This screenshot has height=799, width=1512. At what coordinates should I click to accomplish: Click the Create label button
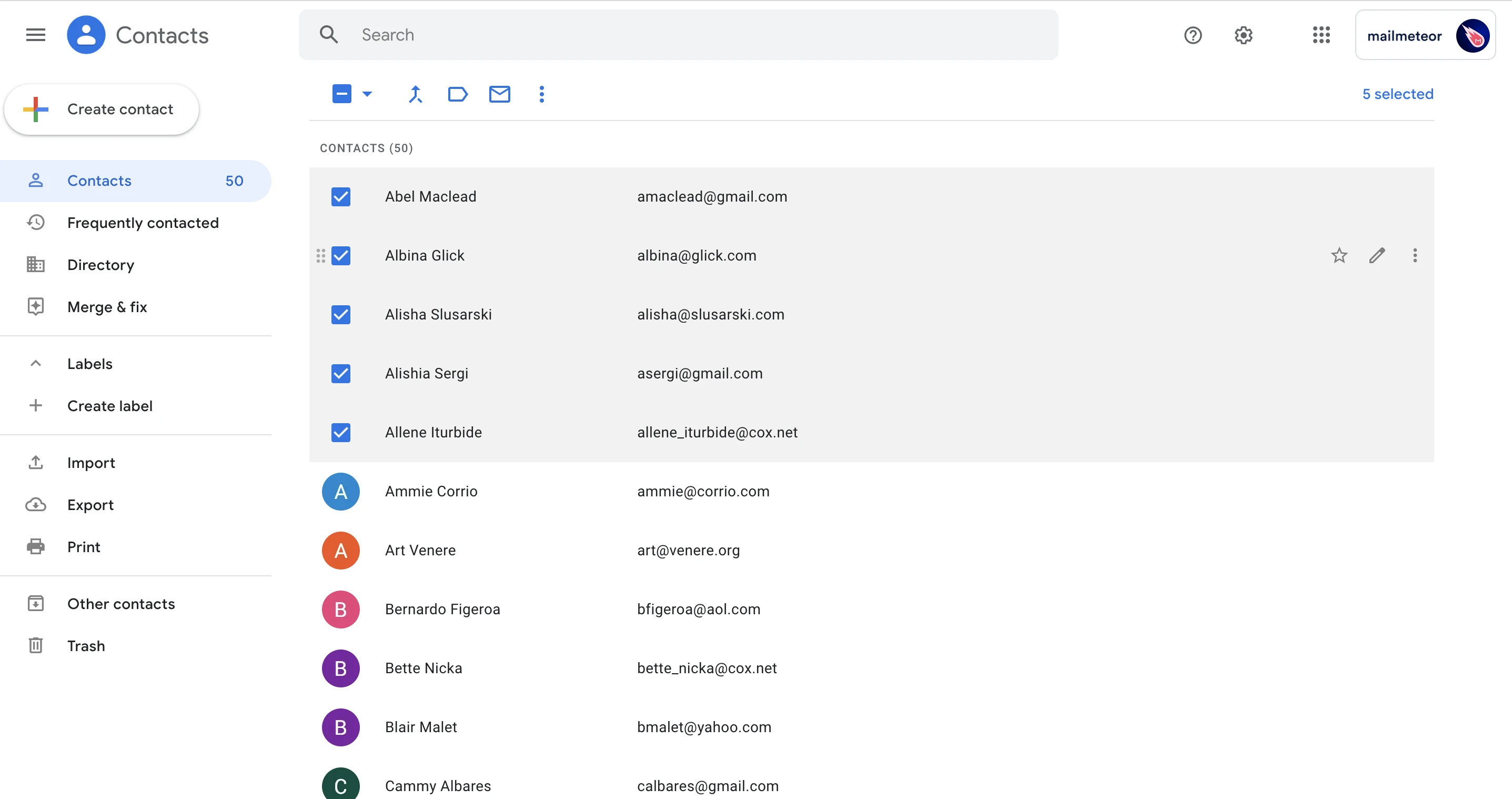coord(109,405)
